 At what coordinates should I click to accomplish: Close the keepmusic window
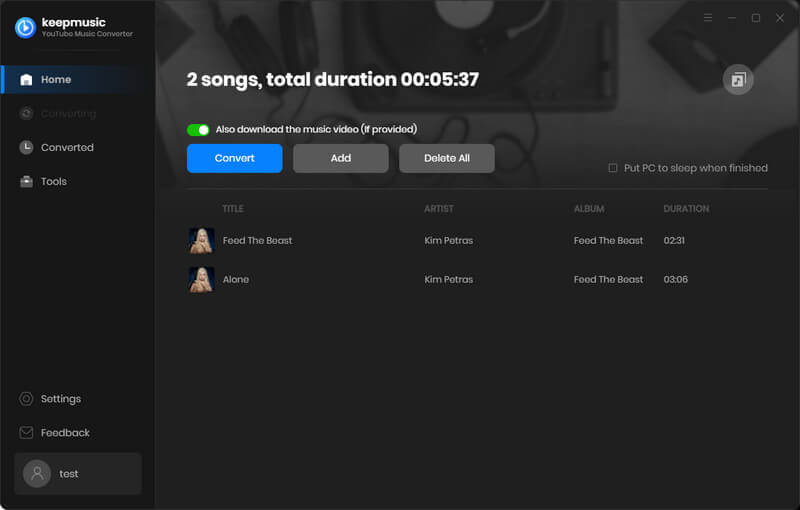(780, 18)
